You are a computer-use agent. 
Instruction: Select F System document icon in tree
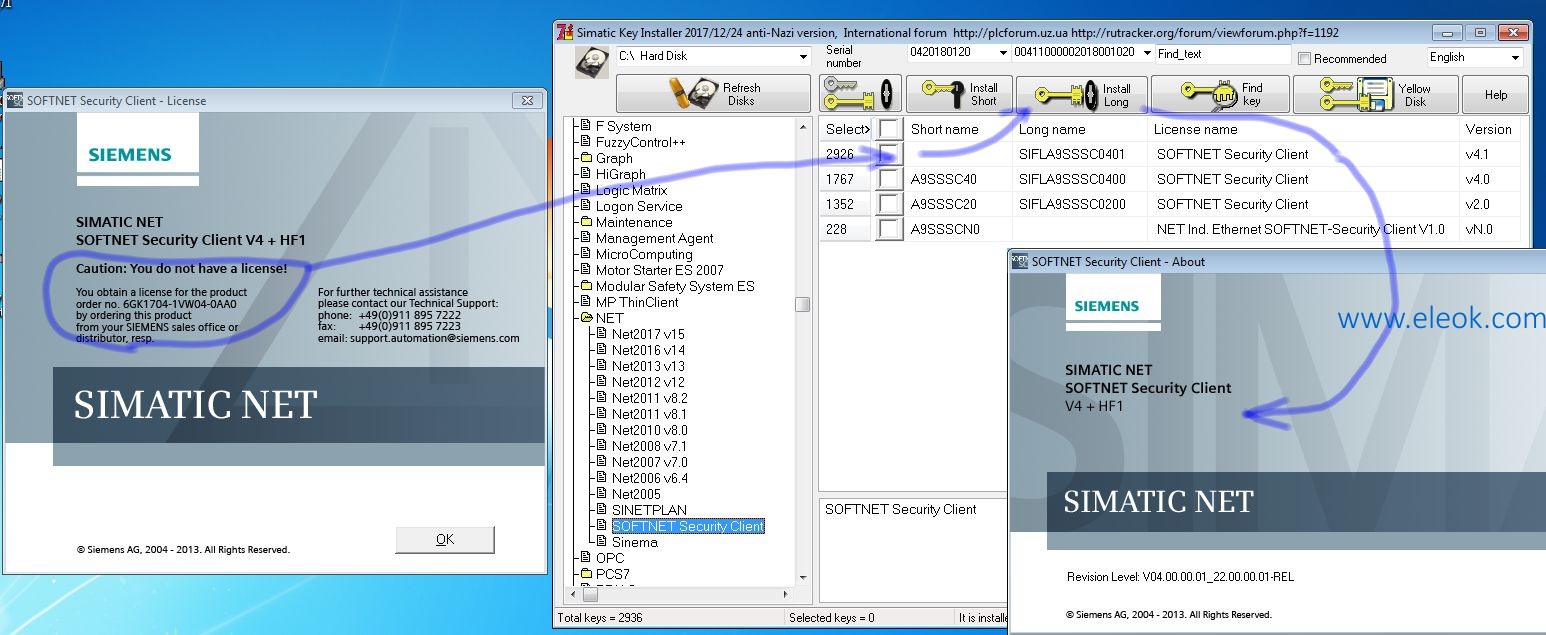586,126
